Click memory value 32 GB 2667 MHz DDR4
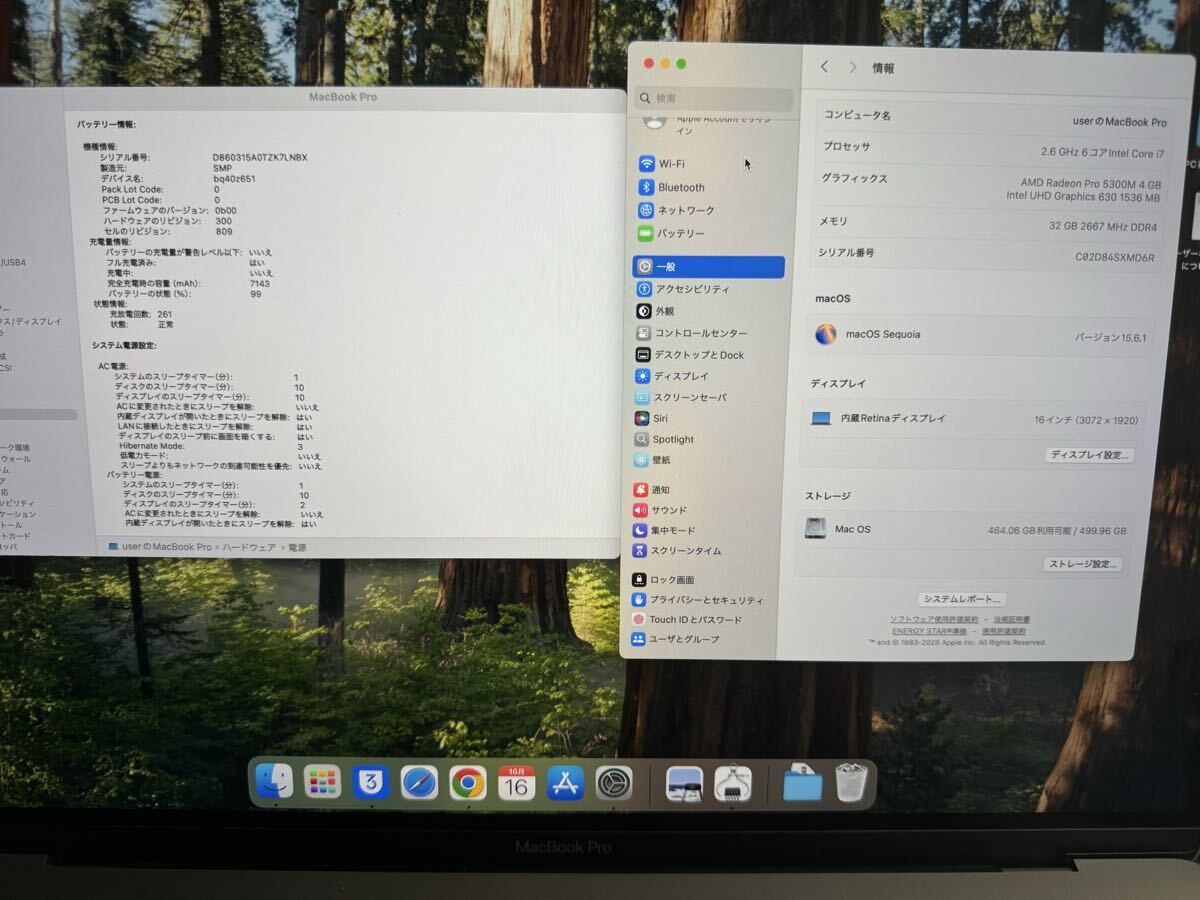This screenshot has width=1200, height=900. tap(1103, 227)
